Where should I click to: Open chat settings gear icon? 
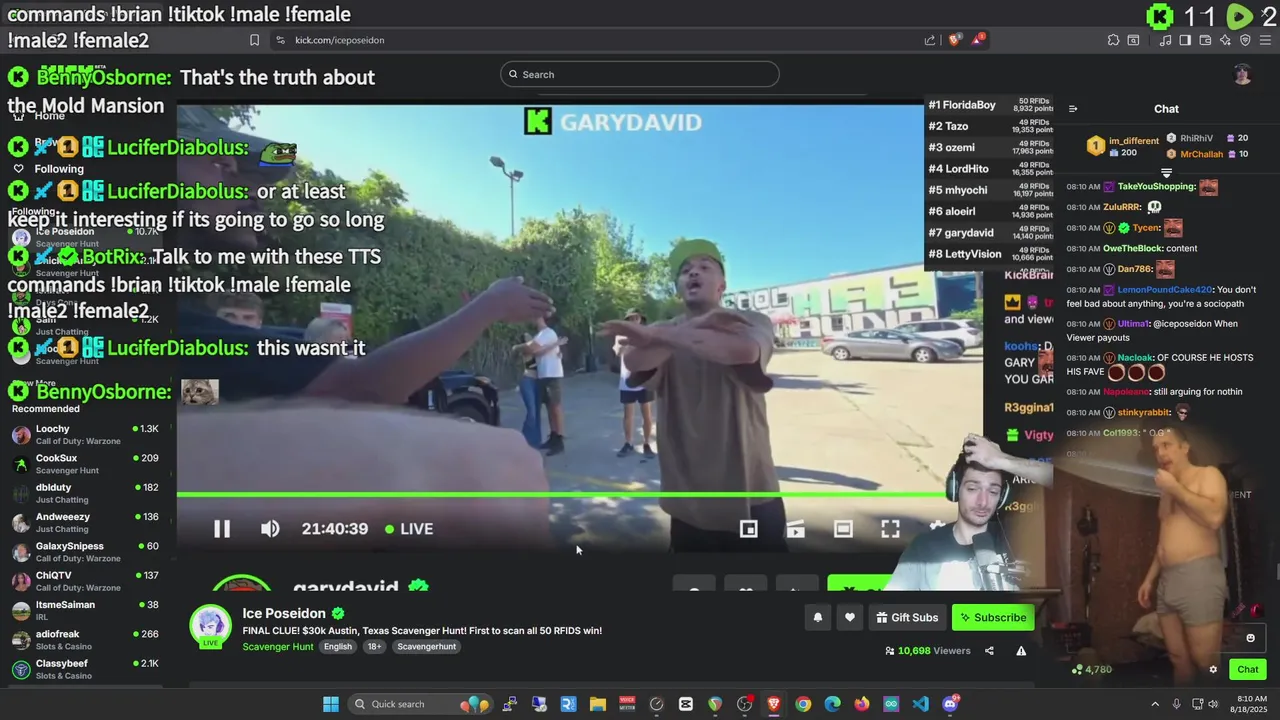tap(1213, 670)
